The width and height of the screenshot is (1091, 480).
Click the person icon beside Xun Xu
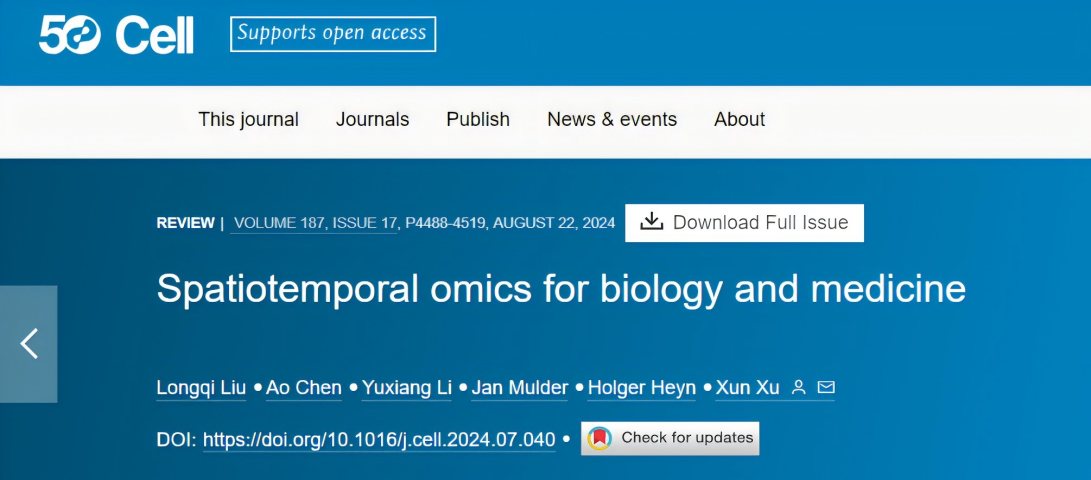click(x=798, y=388)
